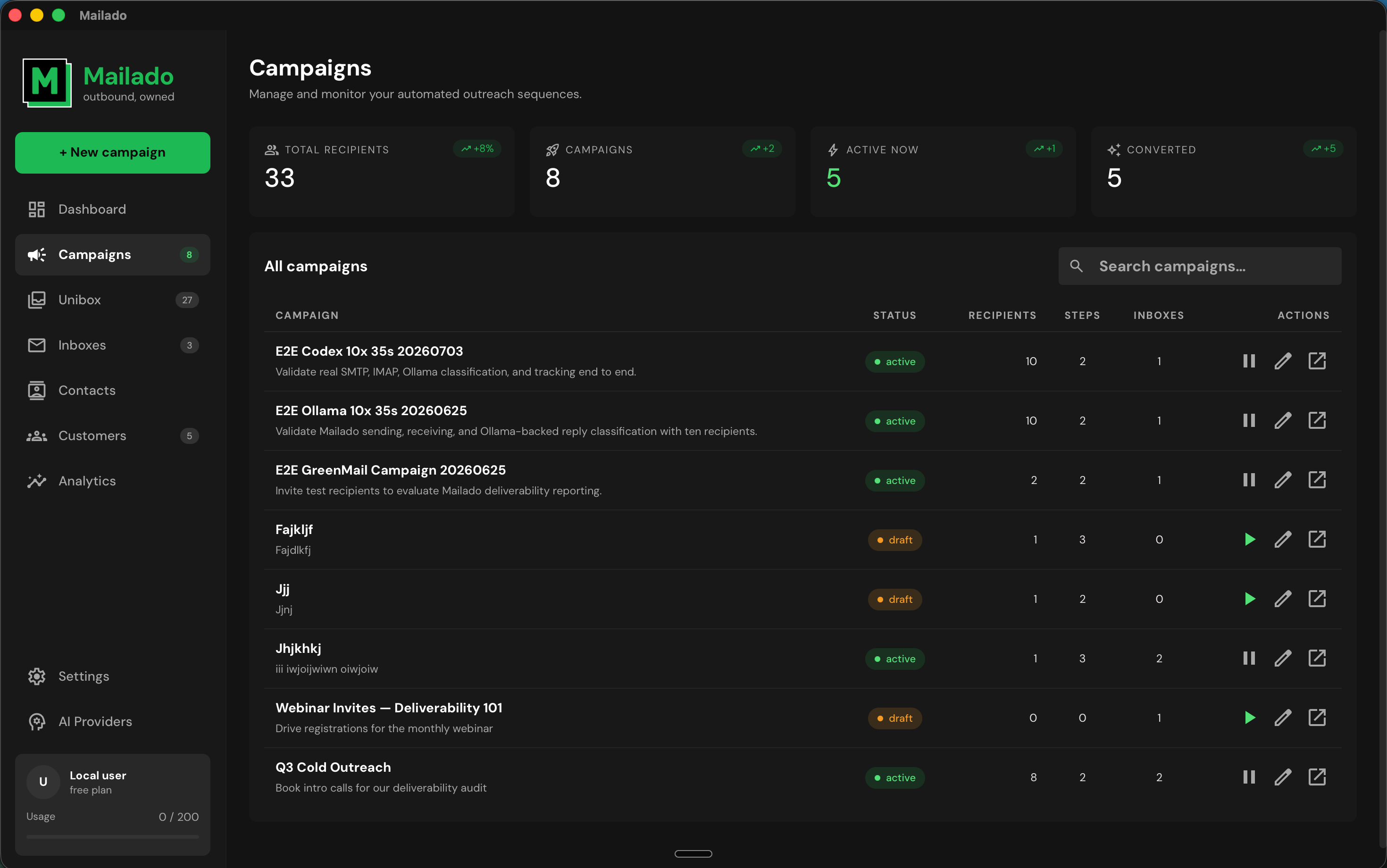
Task: Pause the E2E Codex 10x 35s campaign
Action: pos(1249,361)
